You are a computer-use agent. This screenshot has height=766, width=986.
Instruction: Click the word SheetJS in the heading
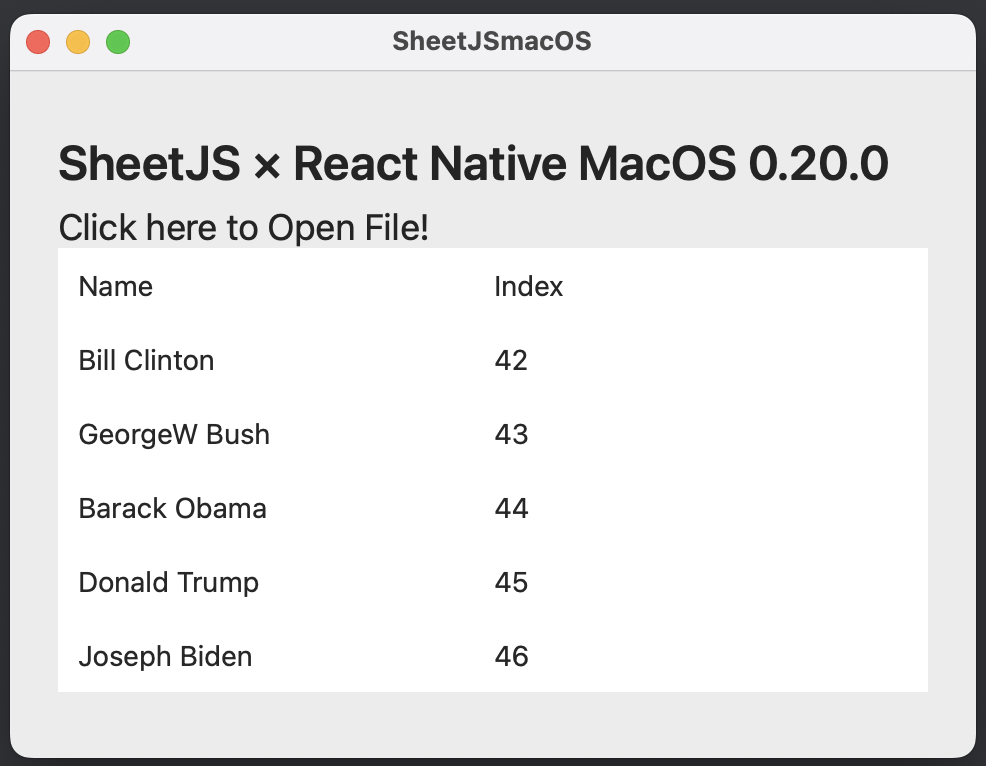[149, 164]
